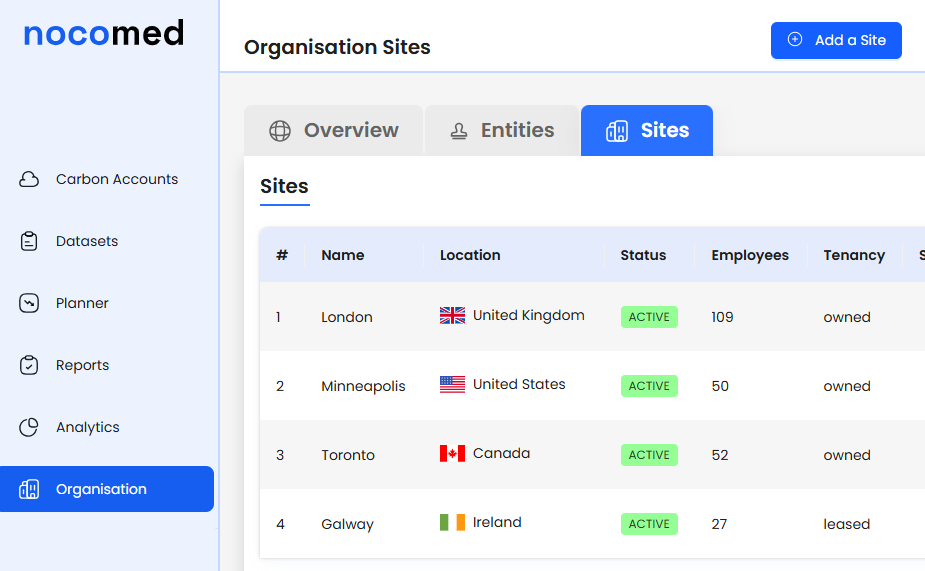Click employee count 52
Image resolution: width=925 pixels, height=571 pixels.
pos(720,455)
